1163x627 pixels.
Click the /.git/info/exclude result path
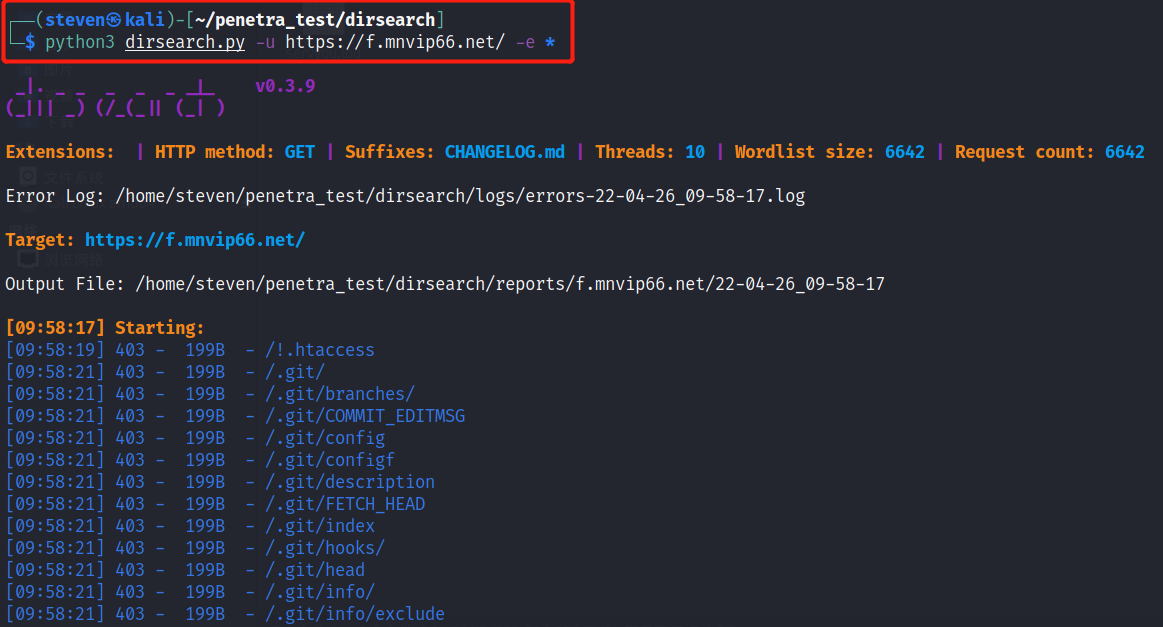pos(355,614)
